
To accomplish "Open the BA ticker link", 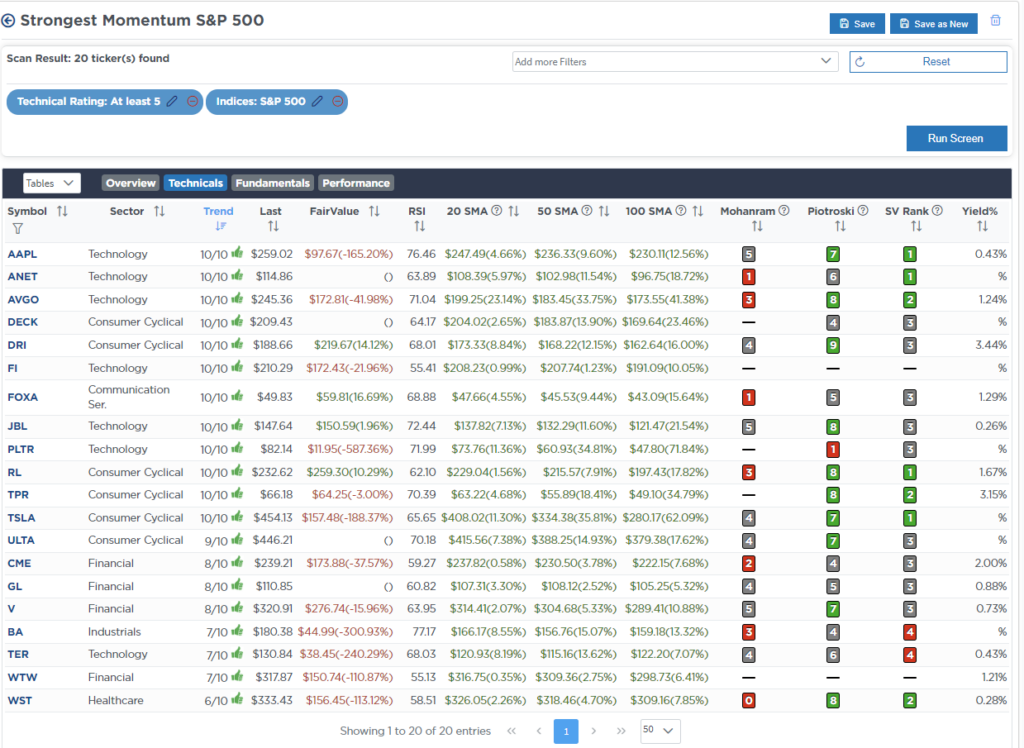I will point(15,632).
